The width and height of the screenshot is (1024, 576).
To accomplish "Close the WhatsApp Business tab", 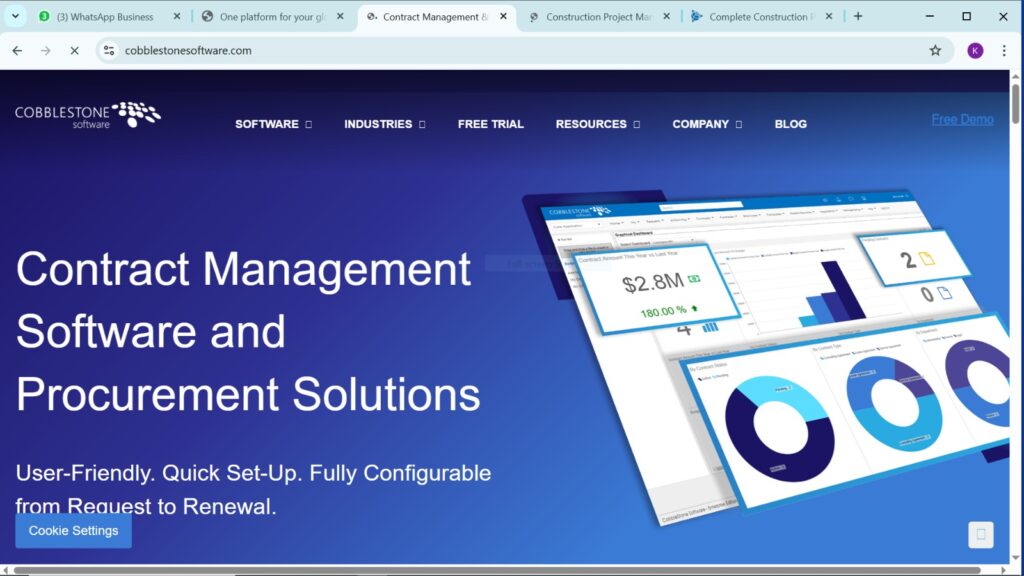I will pos(176,16).
